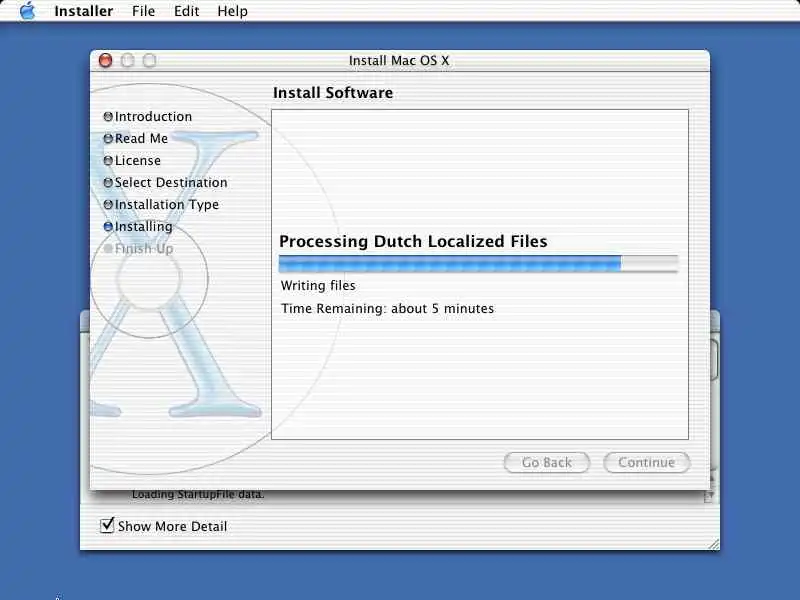Click the Installing step bullet
Image resolution: width=800 pixels, height=600 pixels.
pyautogui.click(x=108, y=227)
